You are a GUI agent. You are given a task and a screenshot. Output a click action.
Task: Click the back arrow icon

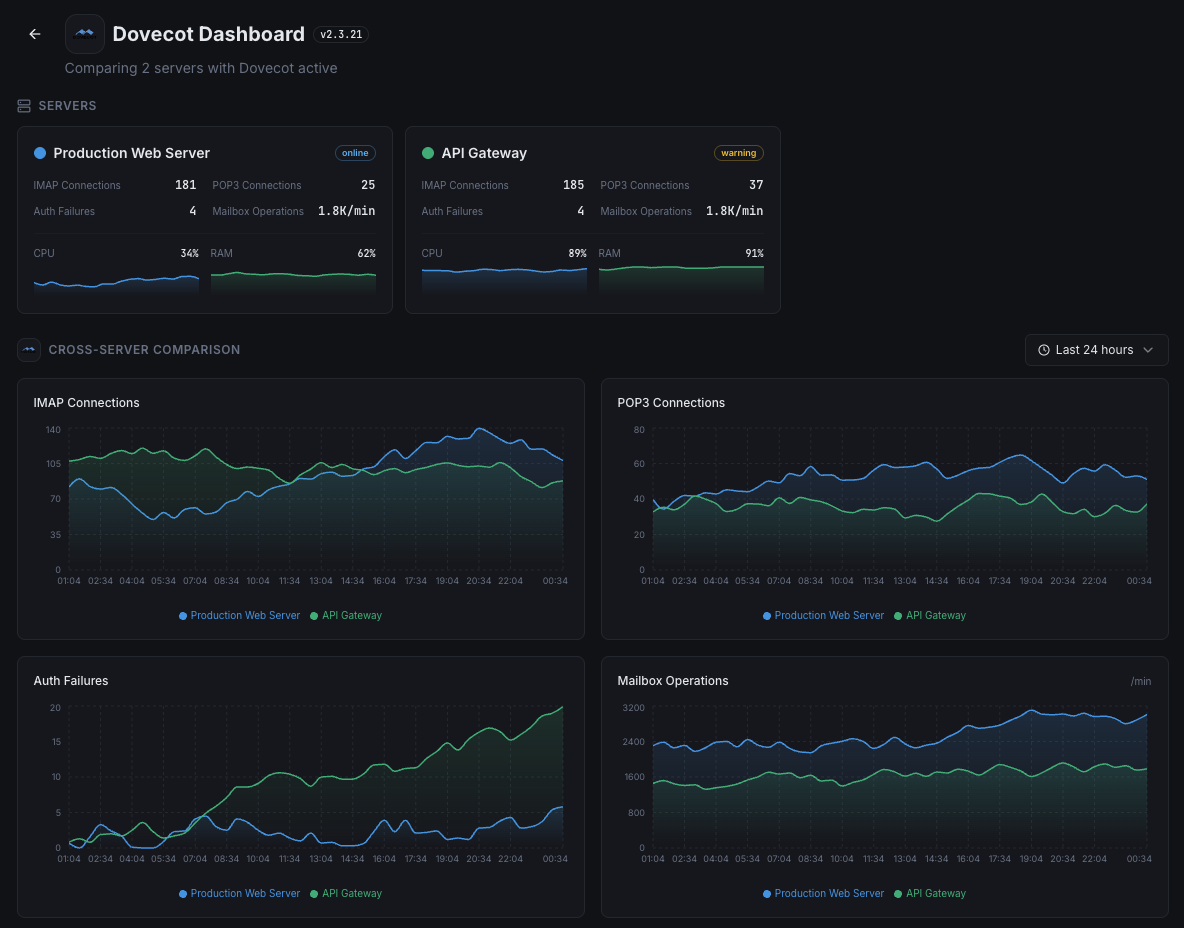(35, 34)
